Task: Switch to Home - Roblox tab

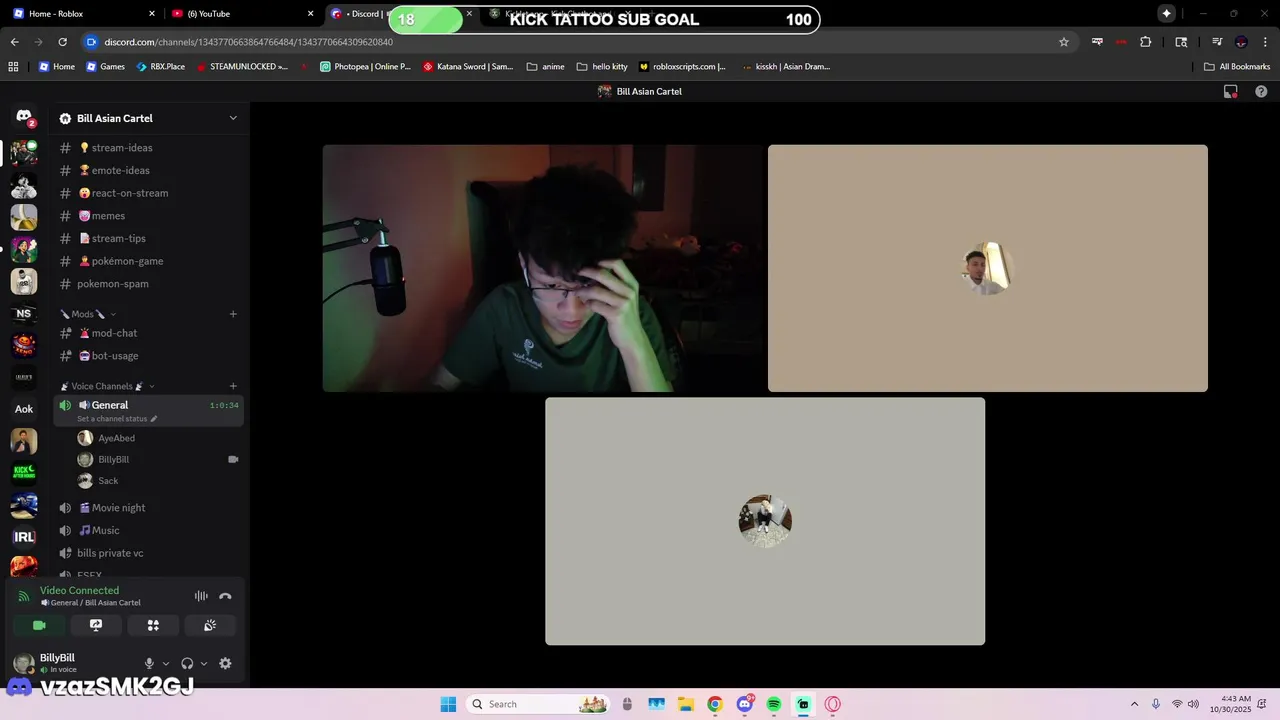Action: click(84, 14)
